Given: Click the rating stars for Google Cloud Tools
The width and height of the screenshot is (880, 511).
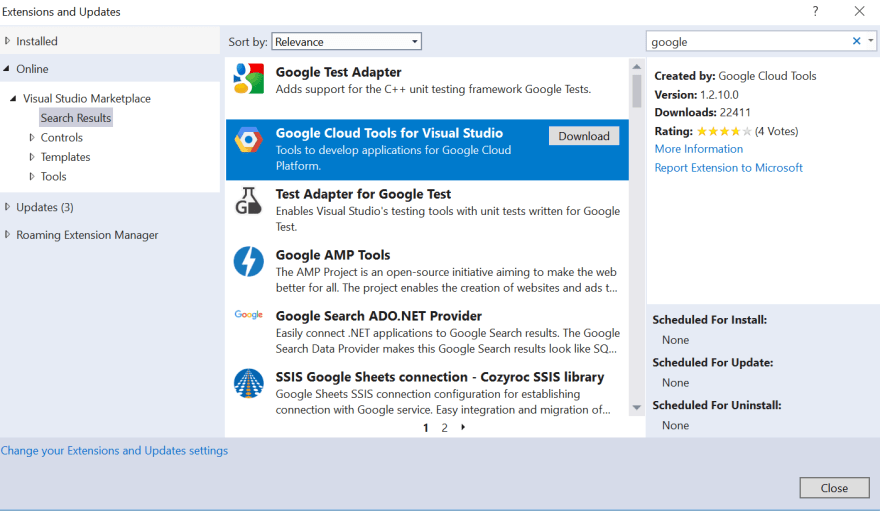Looking at the screenshot, I should [724, 131].
